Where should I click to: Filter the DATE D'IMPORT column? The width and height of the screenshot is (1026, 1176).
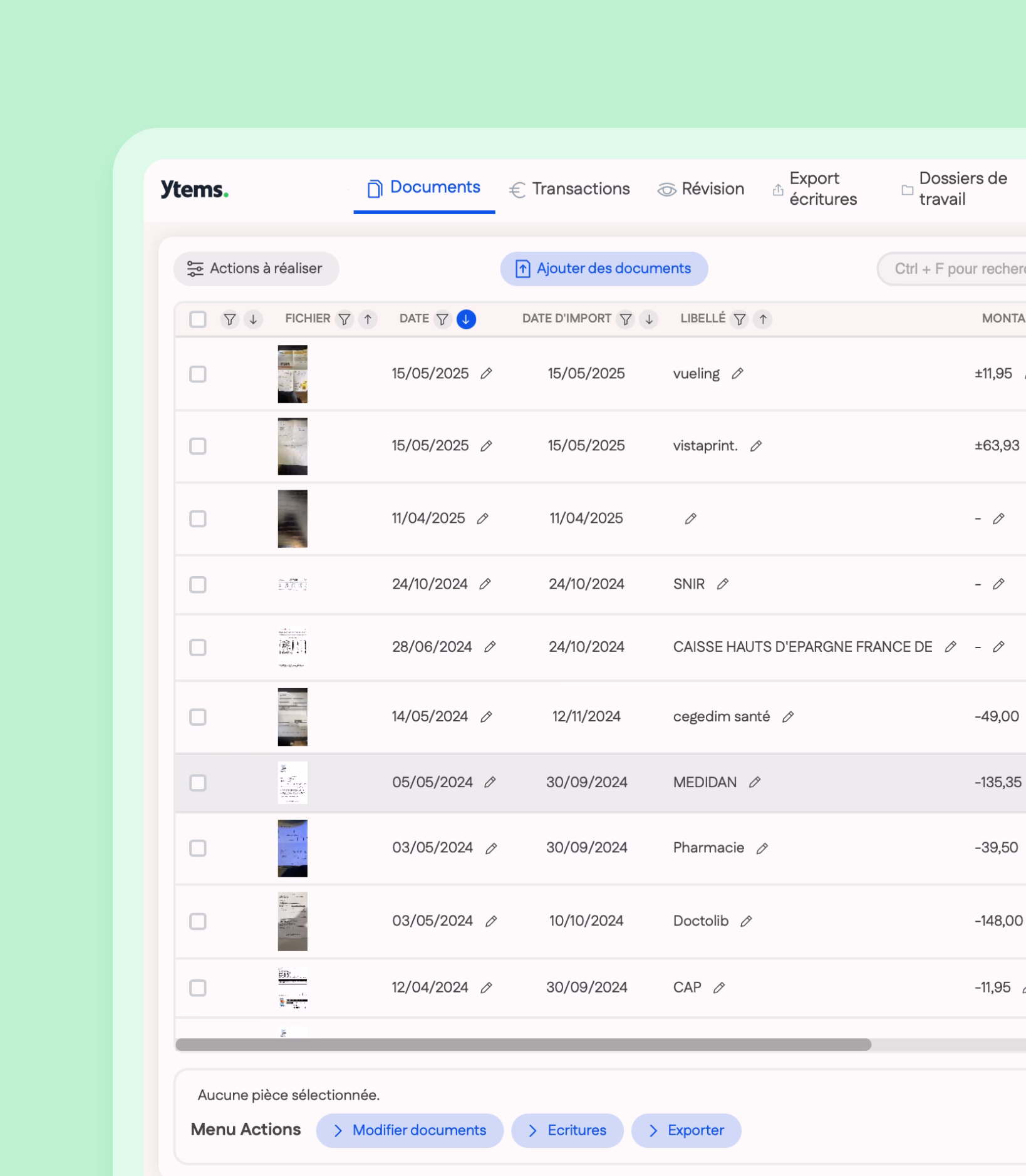[626, 319]
